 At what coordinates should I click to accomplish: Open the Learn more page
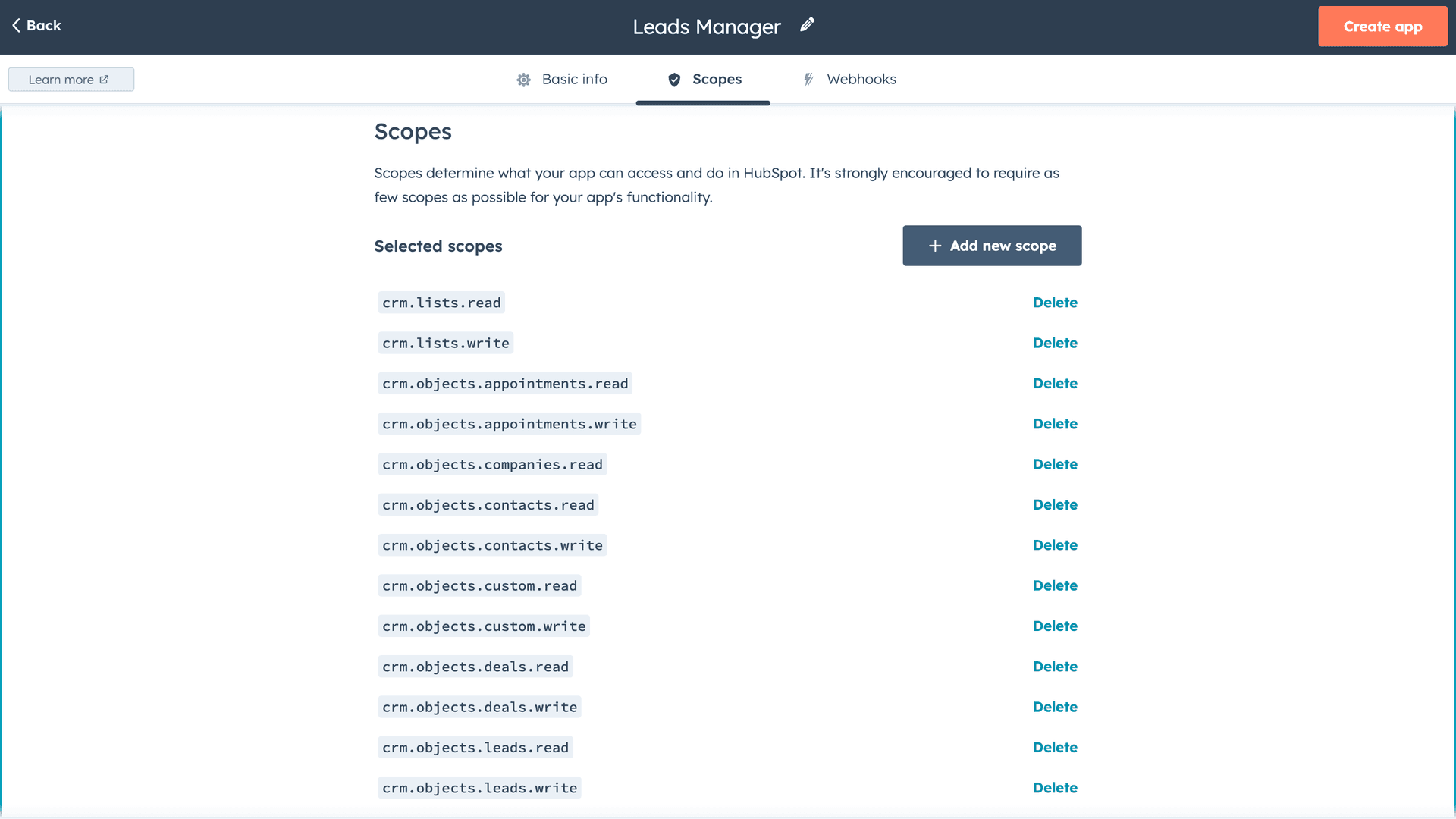tap(62, 79)
